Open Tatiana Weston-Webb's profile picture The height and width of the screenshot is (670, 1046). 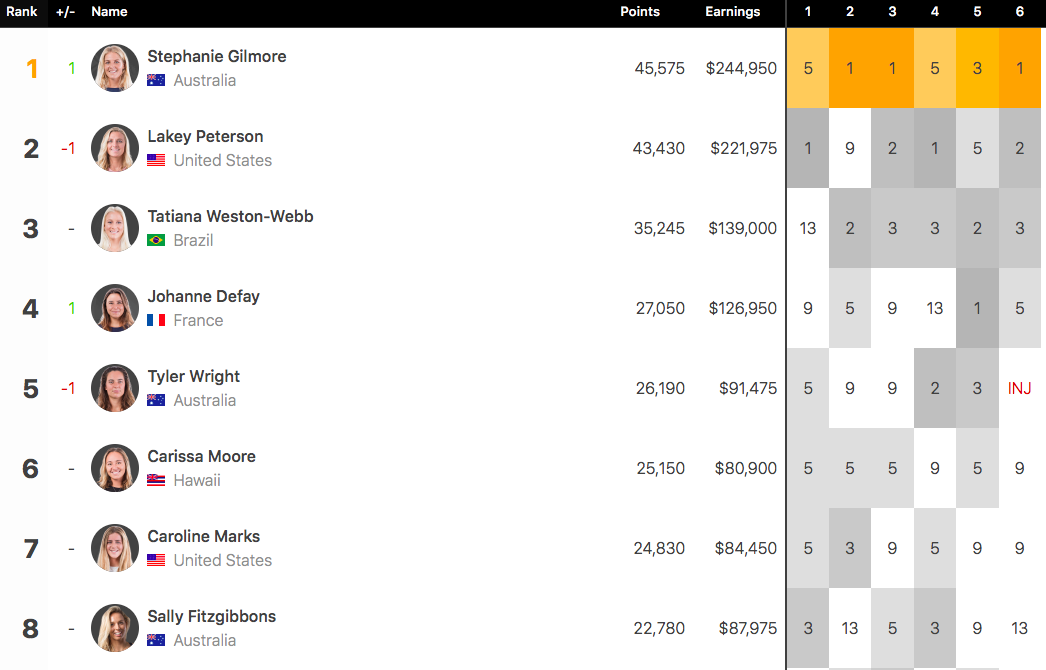click(x=115, y=228)
